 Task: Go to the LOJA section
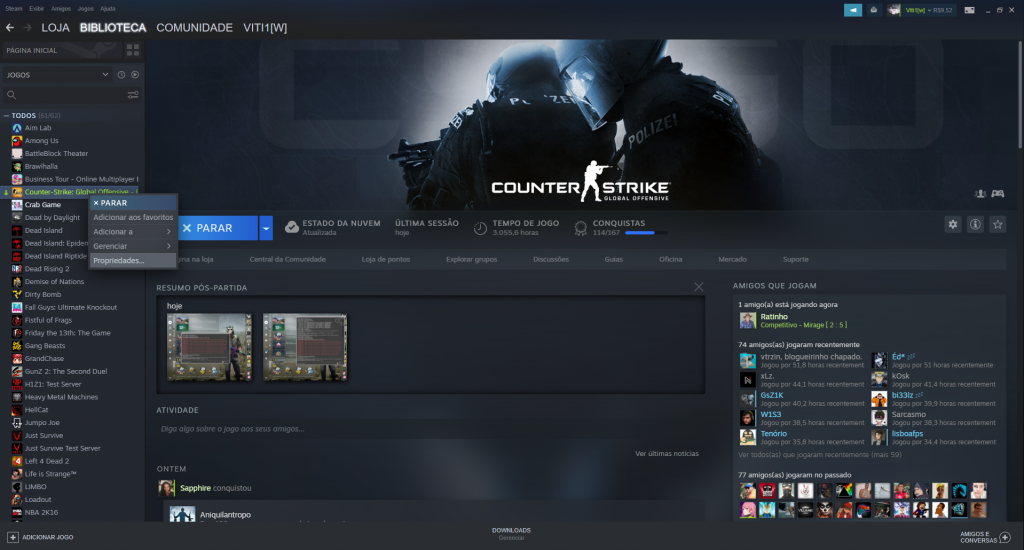pos(56,27)
